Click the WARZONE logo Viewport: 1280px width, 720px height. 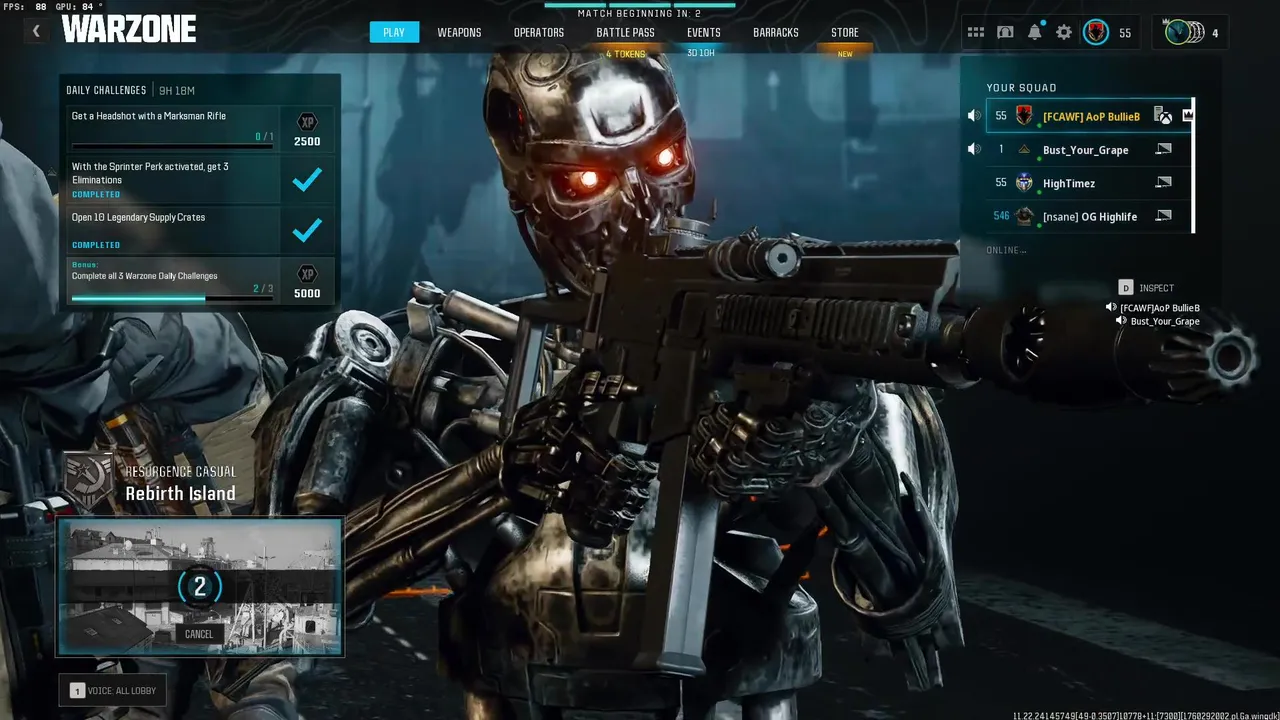pyautogui.click(x=129, y=29)
